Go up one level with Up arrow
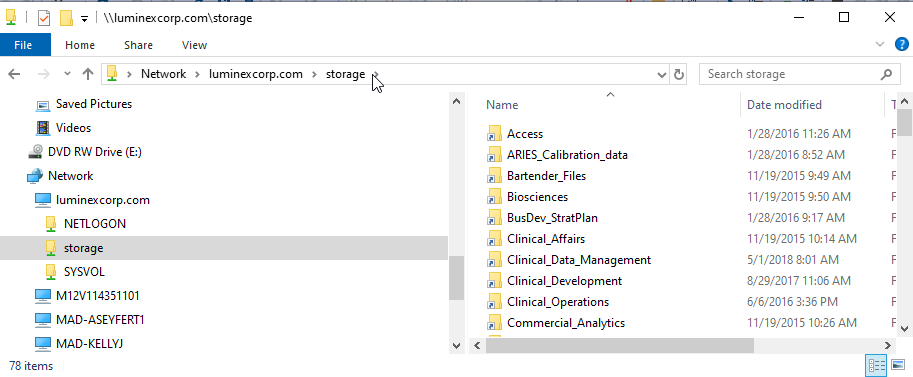 click(88, 74)
